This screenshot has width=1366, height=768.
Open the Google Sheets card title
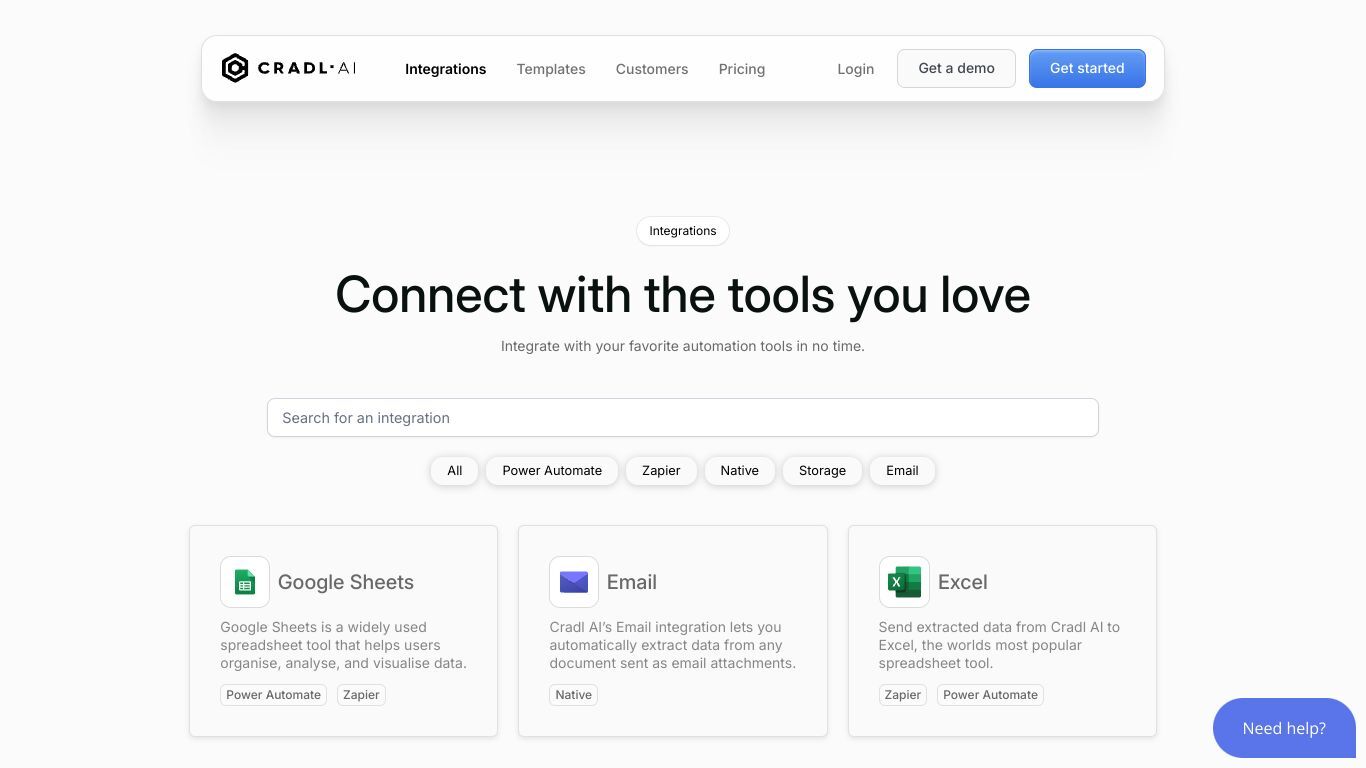click(x=346, y=582)
